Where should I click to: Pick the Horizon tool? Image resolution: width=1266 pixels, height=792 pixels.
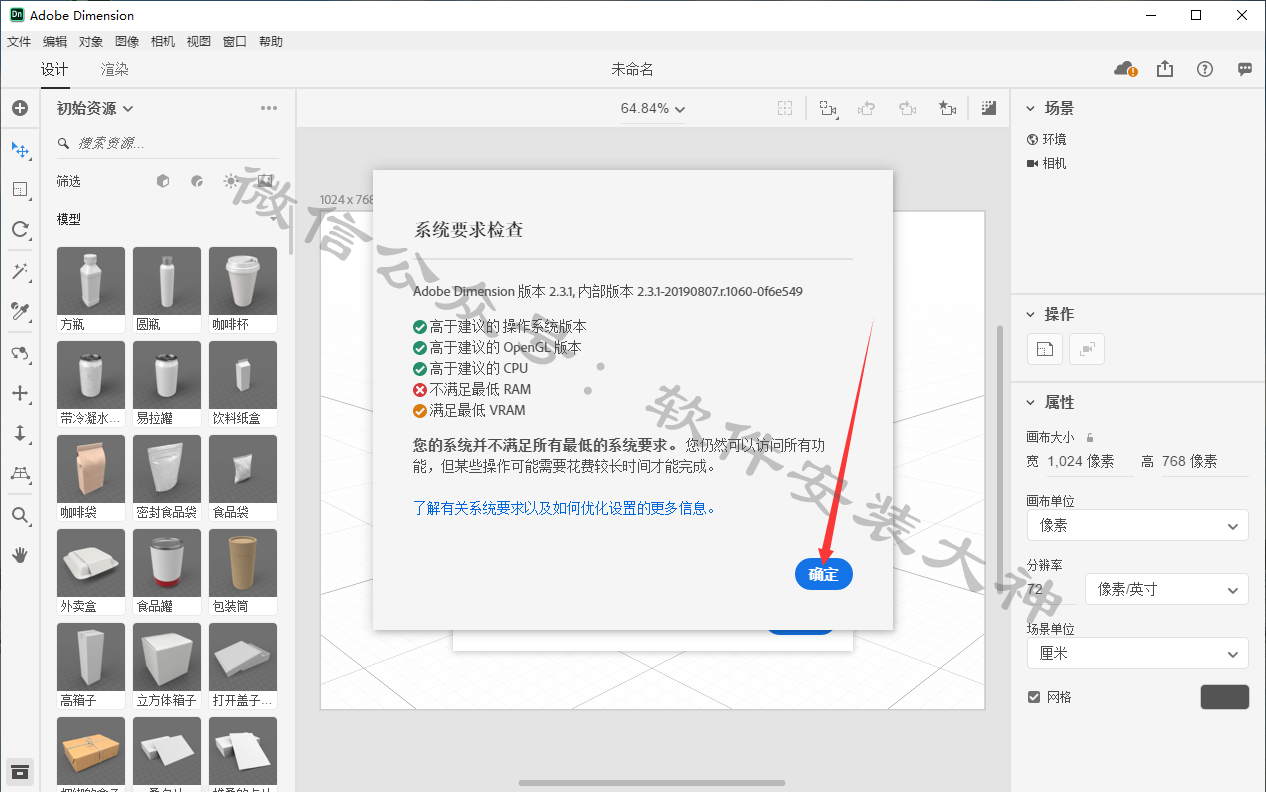pos(20,473)
